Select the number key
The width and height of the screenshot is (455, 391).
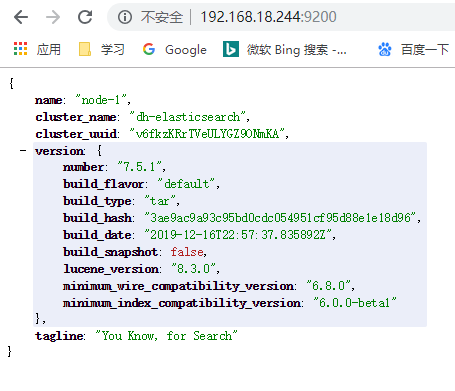(83, 166)
